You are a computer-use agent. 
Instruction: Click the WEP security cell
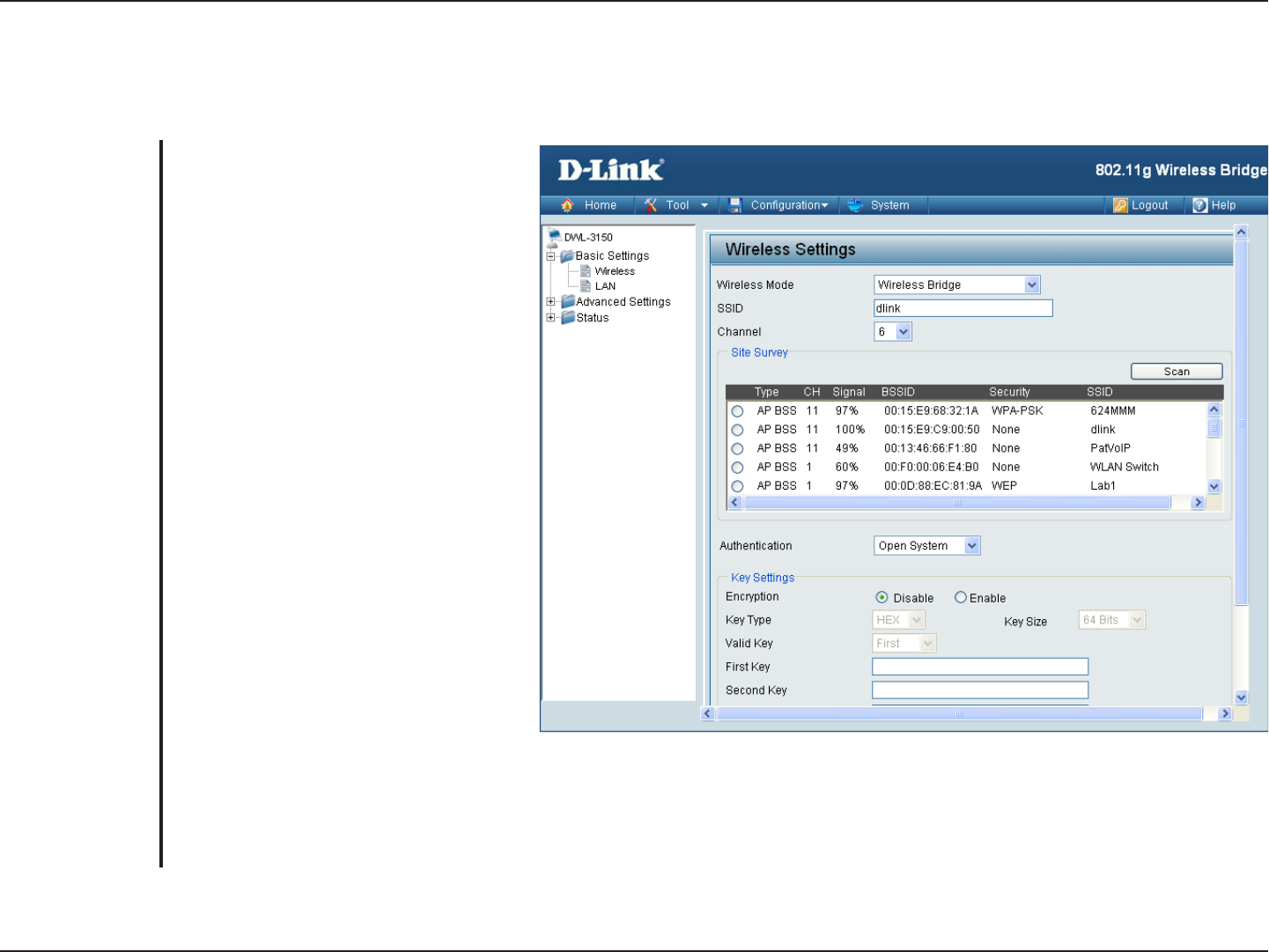click(x=1004, y=486)
